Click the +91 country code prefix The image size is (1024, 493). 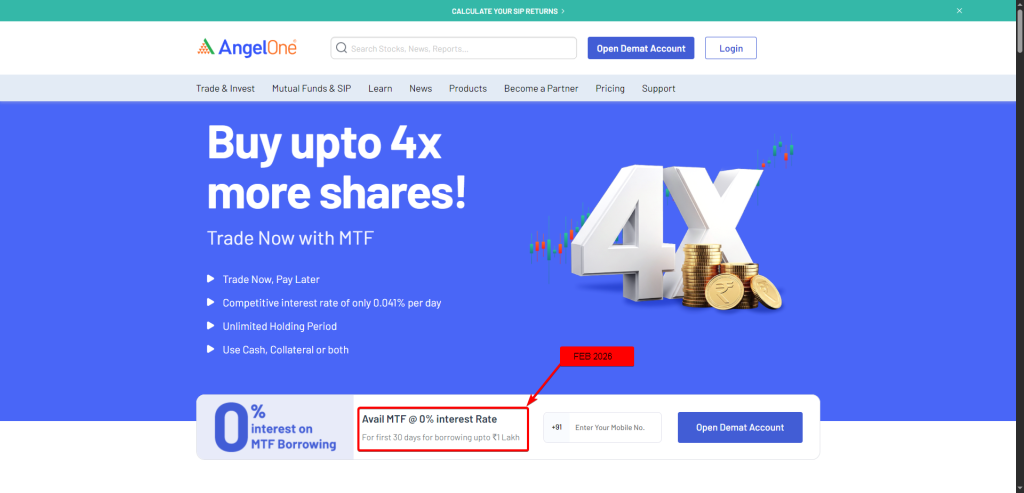click(556, 427)
